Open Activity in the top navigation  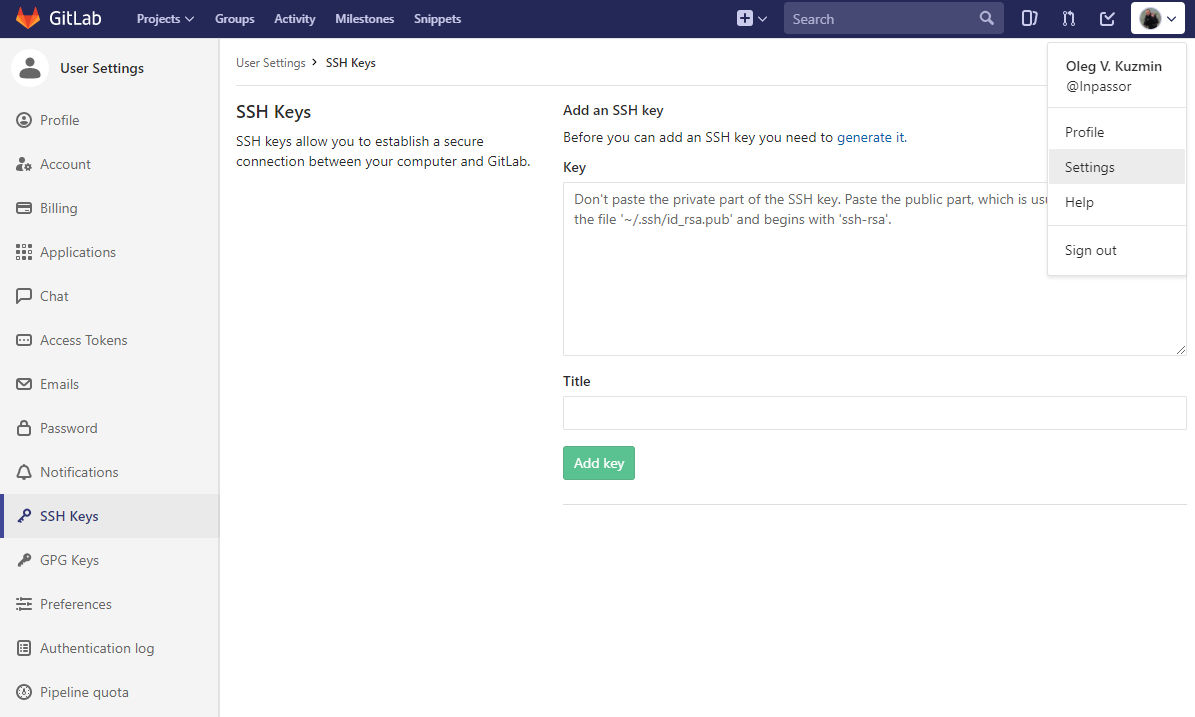[295, 18]
